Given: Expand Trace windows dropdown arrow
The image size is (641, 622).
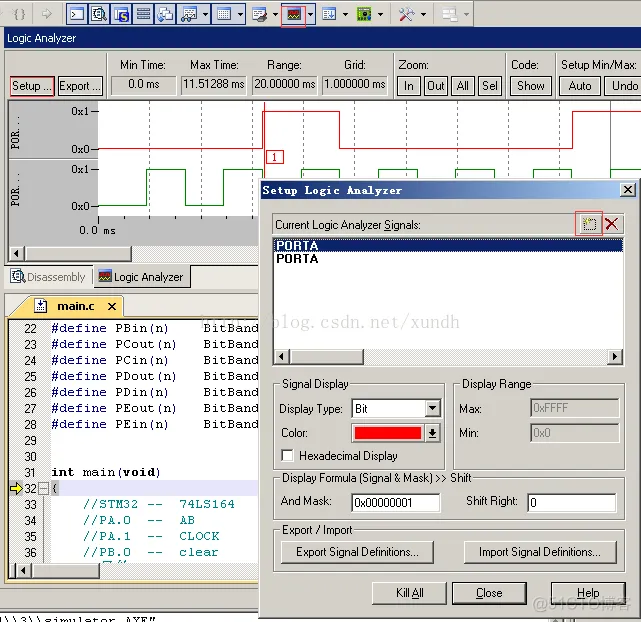Looking at the screenshot, I should [345, 14].
